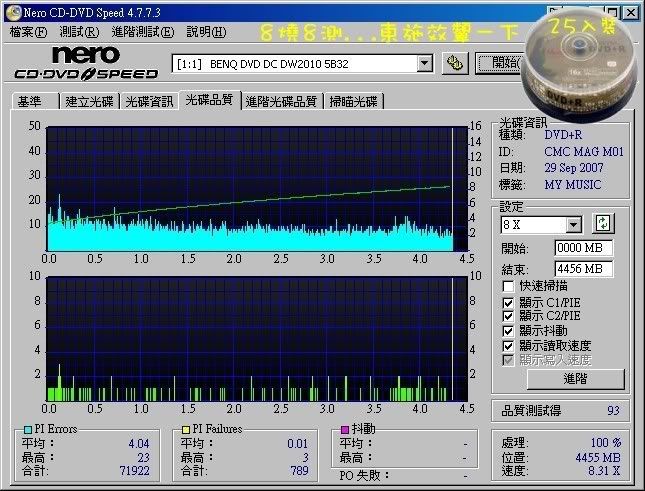645x491 pixels.
Task: Click the date 29 Sep 2007
Action: 574,168
